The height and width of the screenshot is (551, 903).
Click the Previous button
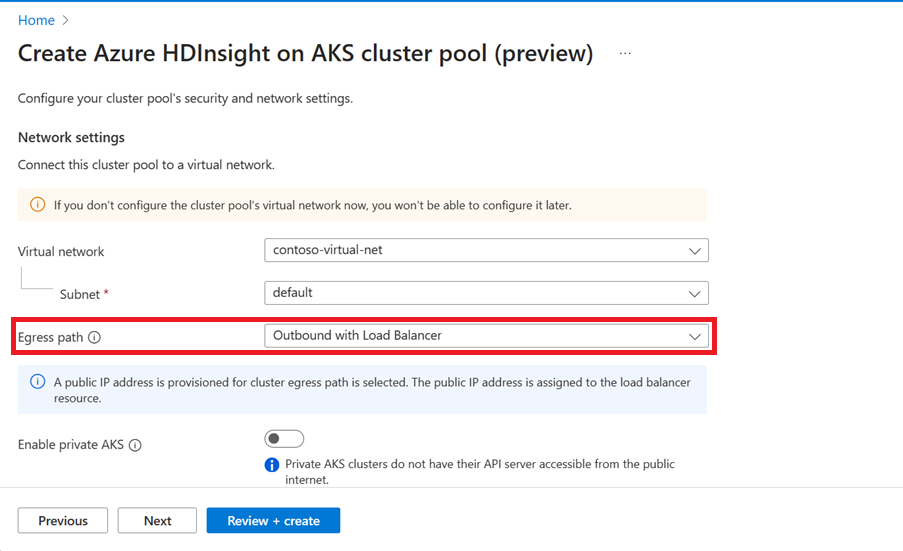click(x=63, y=521)
